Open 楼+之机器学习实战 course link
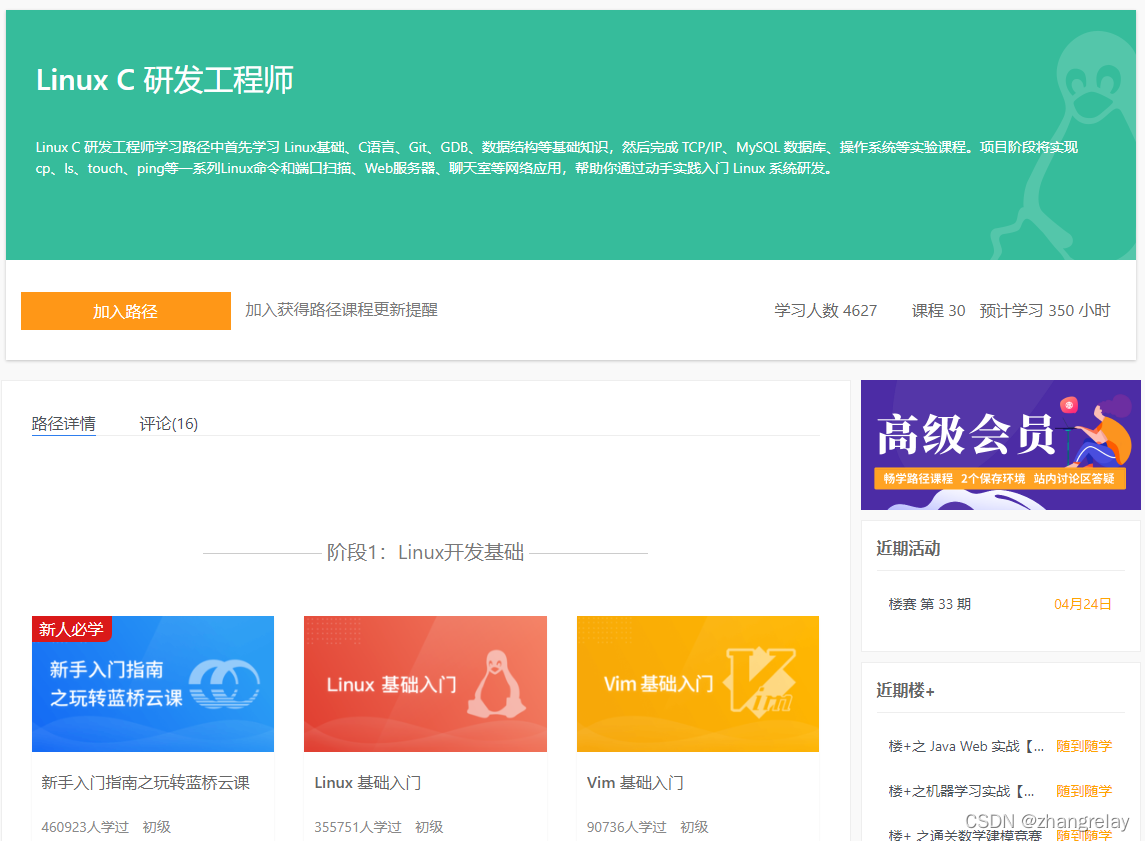The width and height of the screenshot is (1145, 841). [x=961, y=791]
